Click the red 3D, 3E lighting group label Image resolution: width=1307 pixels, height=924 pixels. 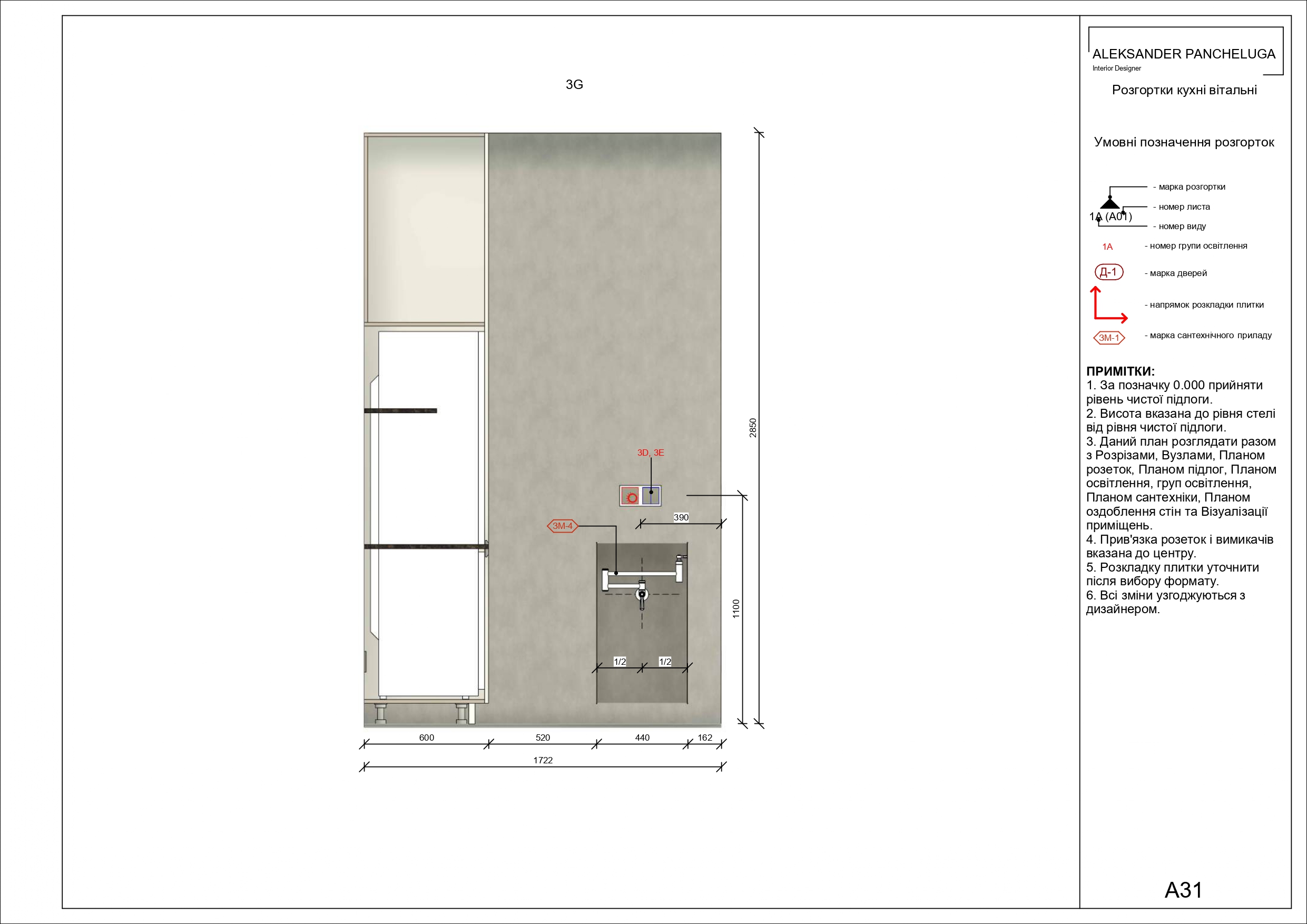click(x=650, y=453)
